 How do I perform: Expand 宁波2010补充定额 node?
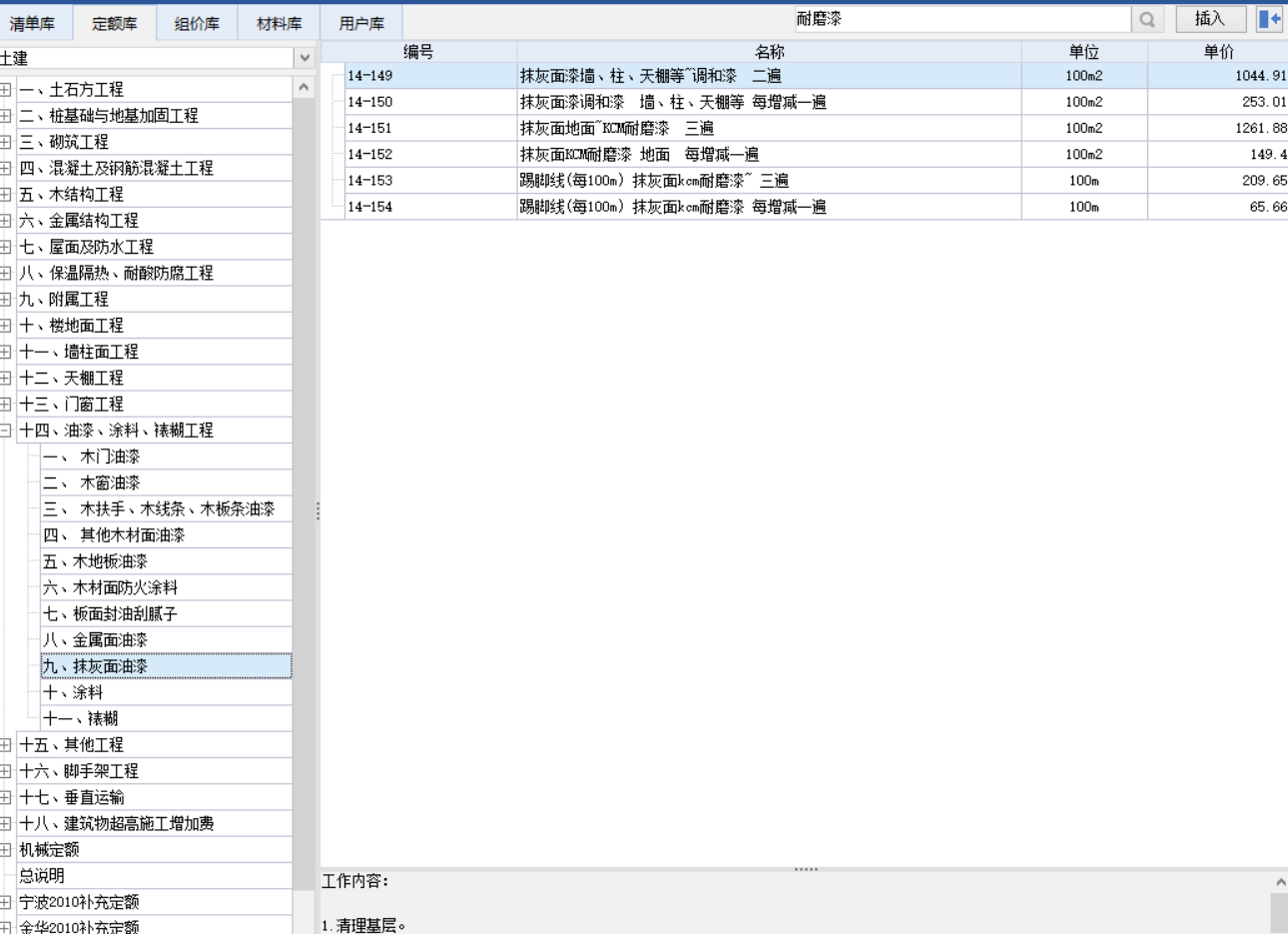pyautogui.click(x=6, y=902)
